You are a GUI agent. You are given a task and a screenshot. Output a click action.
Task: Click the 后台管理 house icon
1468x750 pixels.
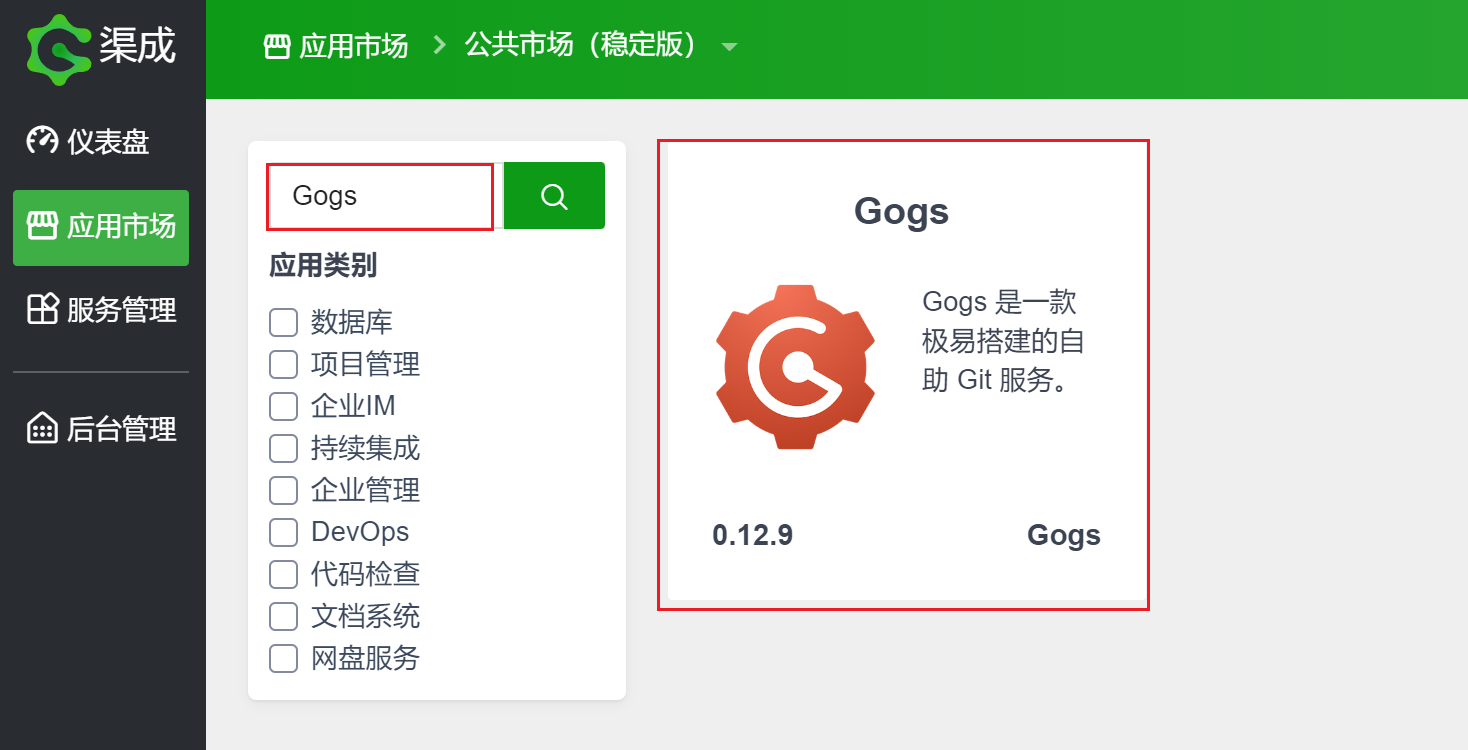pyautogui.click(x=42, y=429)
